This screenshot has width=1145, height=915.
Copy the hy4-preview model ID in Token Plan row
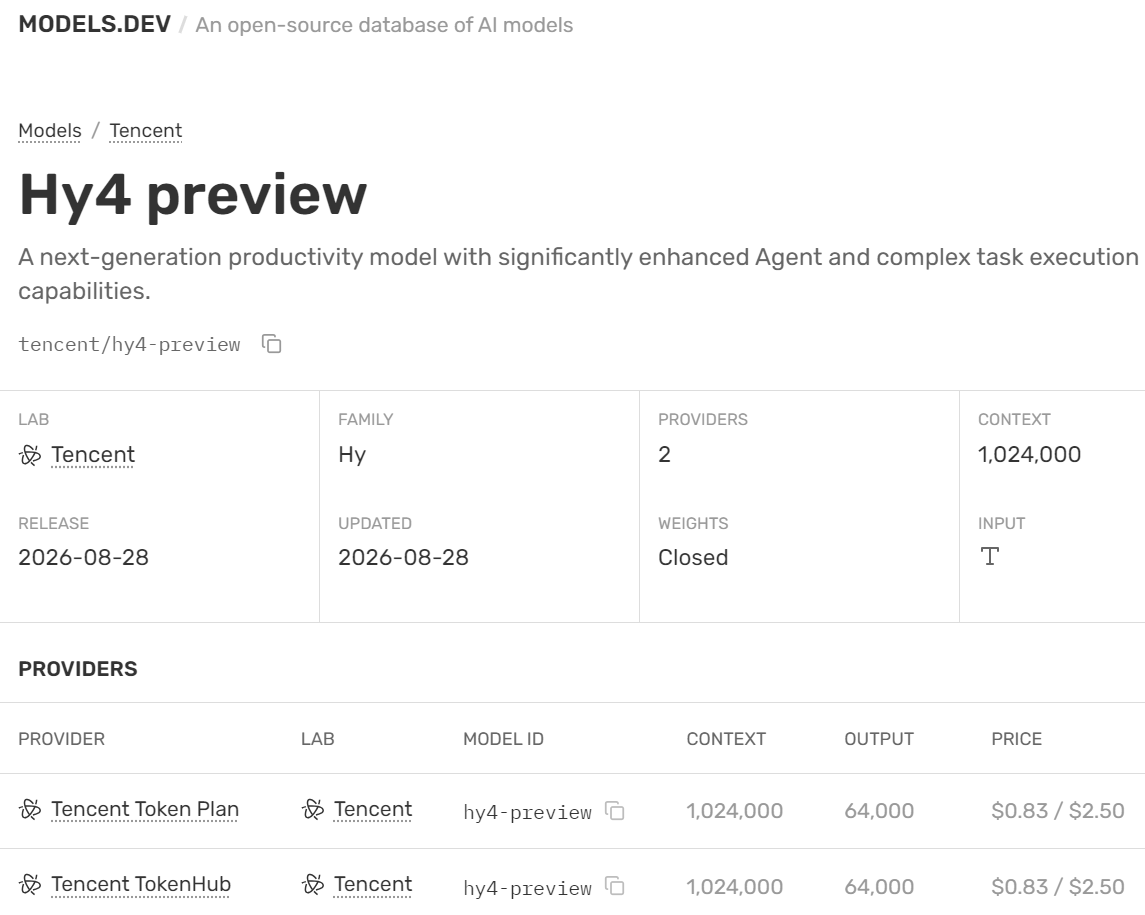tap(615, 811)
